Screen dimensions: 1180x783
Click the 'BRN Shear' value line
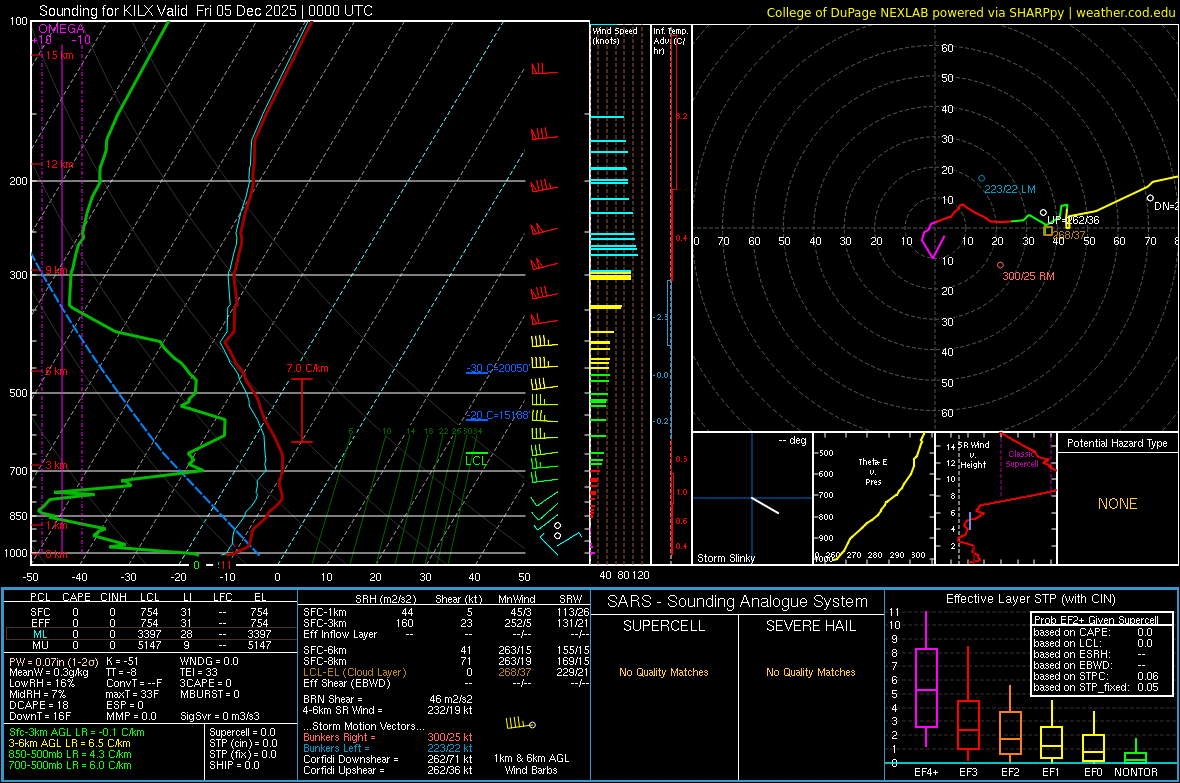(x=388, y=699)
